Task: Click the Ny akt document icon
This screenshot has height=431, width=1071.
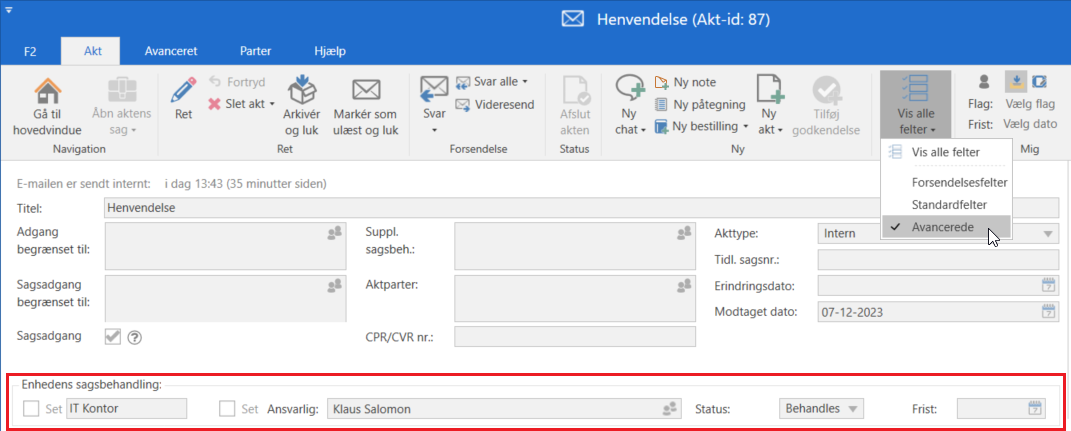Action: [x=769, y=90]
